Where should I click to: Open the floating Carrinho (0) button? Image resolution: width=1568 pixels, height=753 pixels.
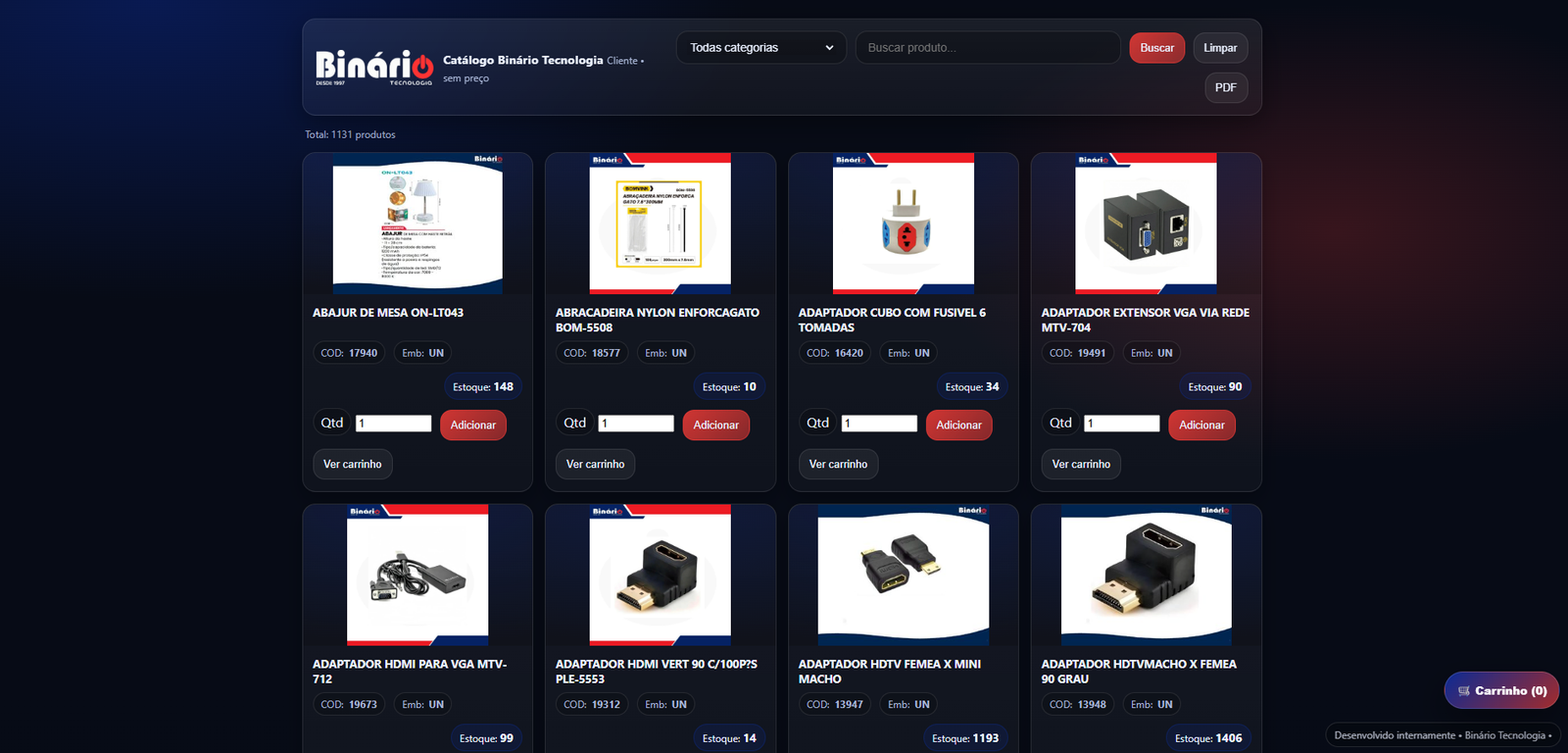[x=1501, y=690]
